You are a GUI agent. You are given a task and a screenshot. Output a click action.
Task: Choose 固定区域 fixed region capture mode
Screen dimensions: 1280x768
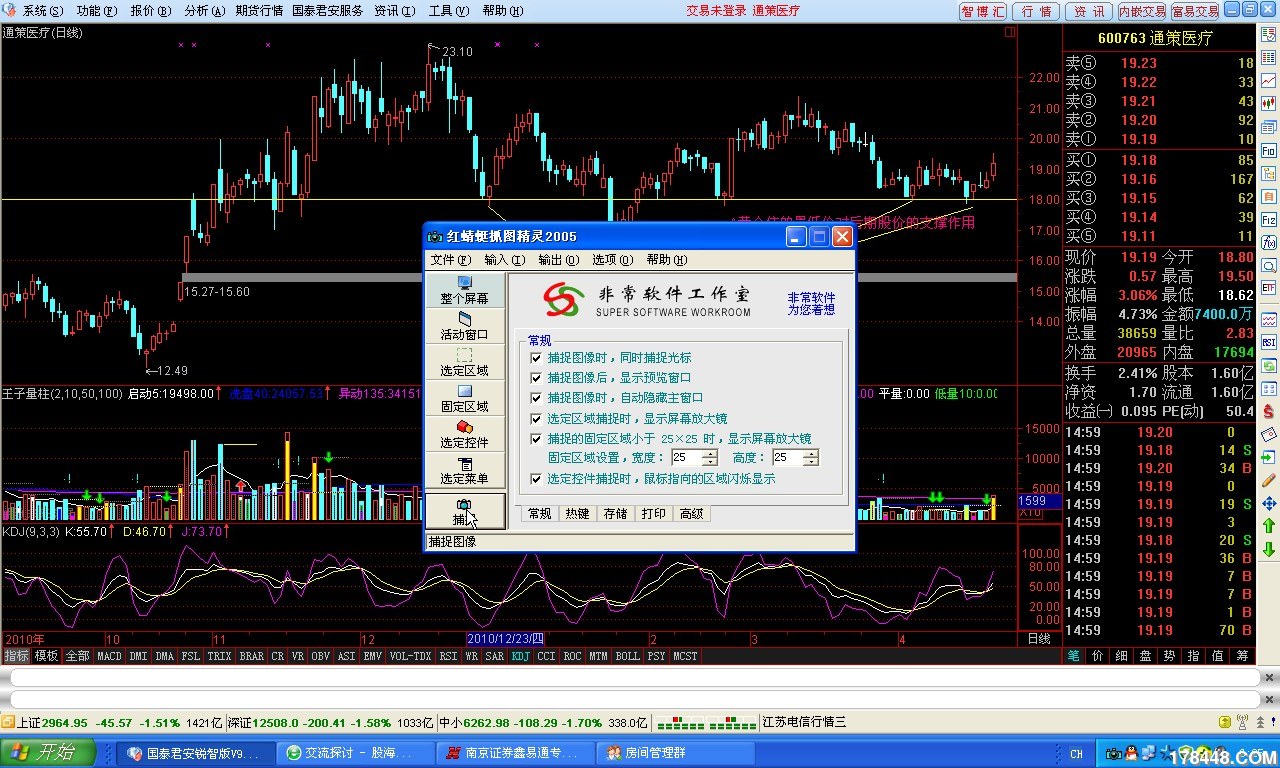click(x=465, y=399)
